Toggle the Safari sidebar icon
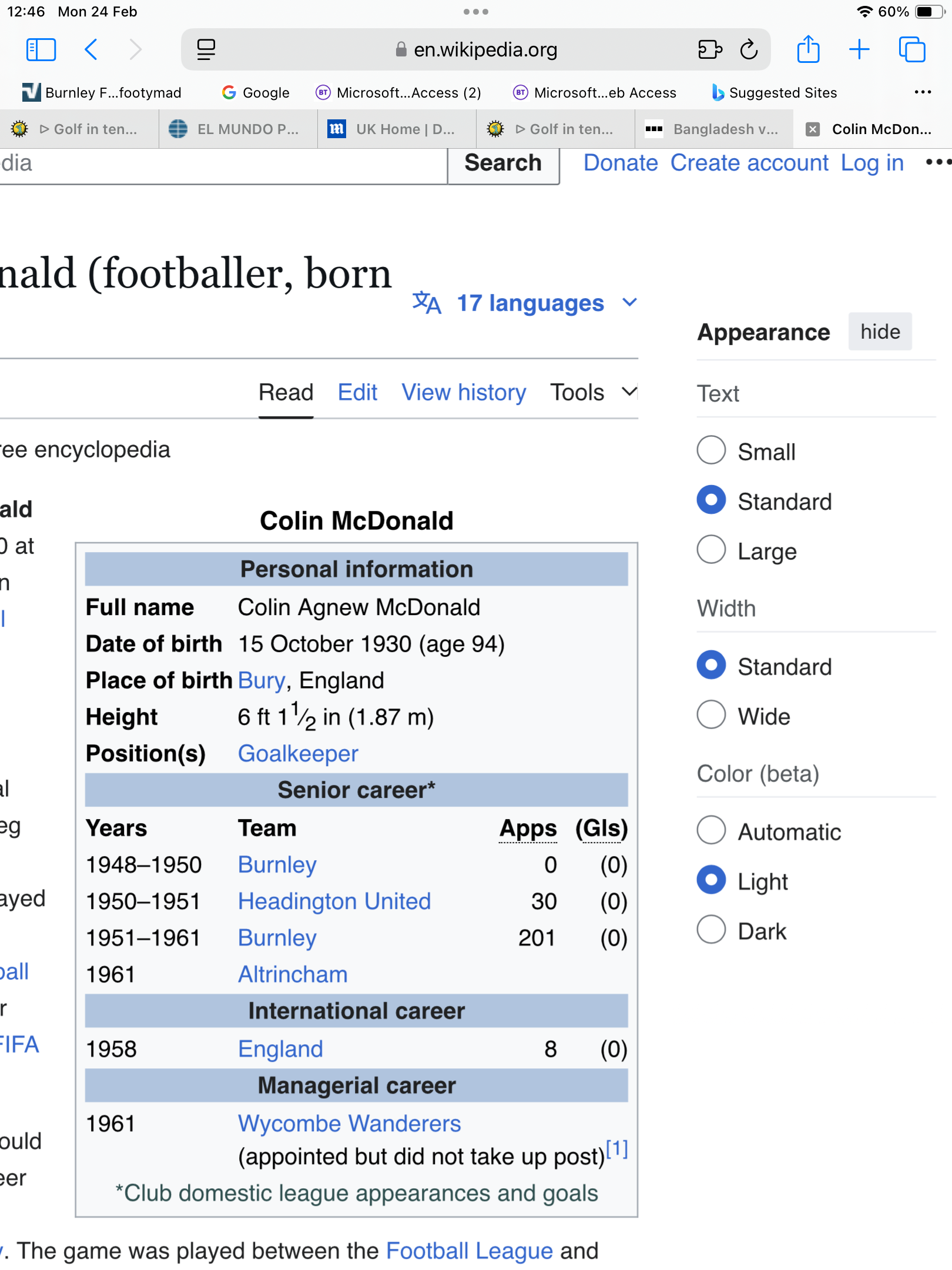952x1270 pixels. click(41, 49)
